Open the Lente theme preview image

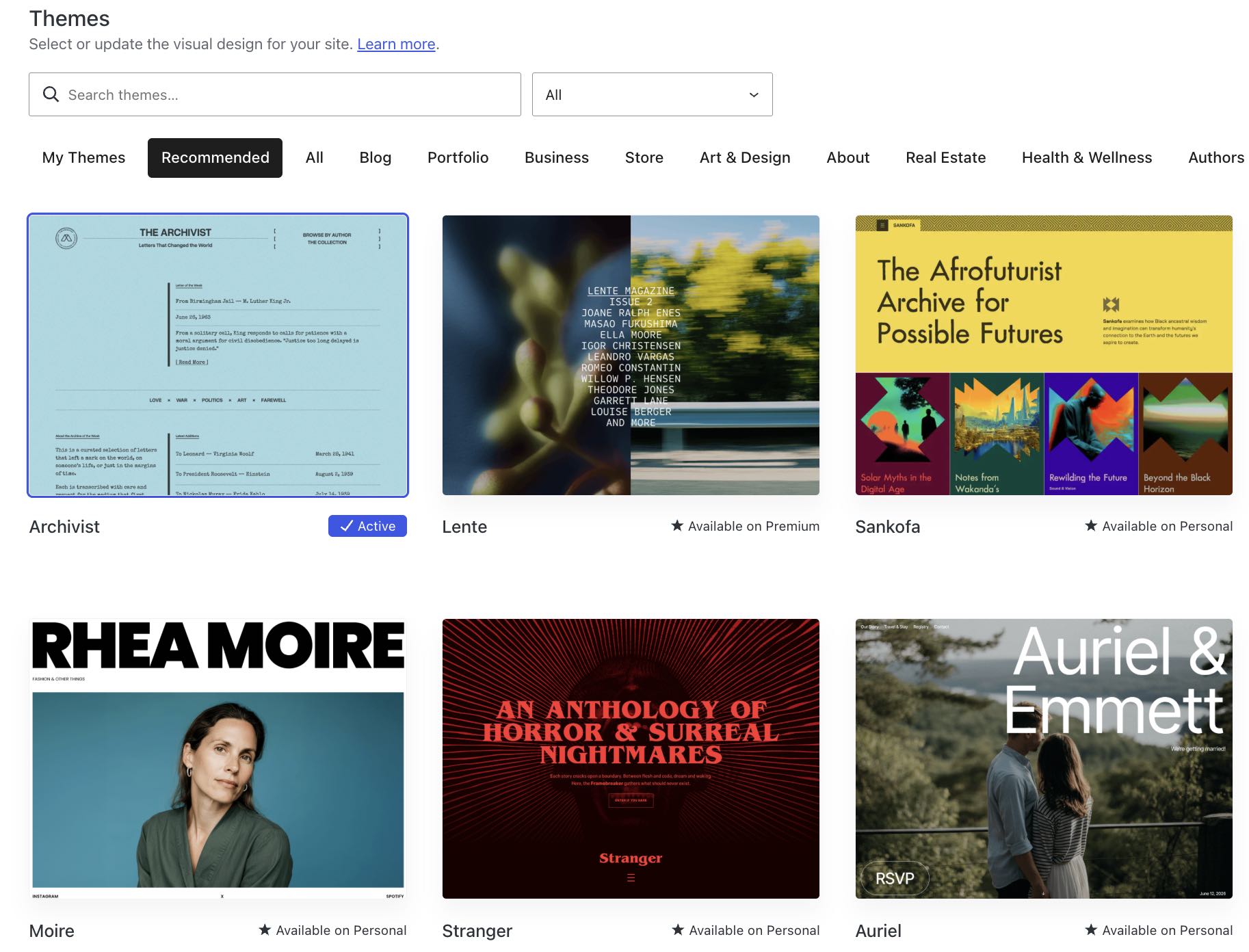(x=631, y=355)
